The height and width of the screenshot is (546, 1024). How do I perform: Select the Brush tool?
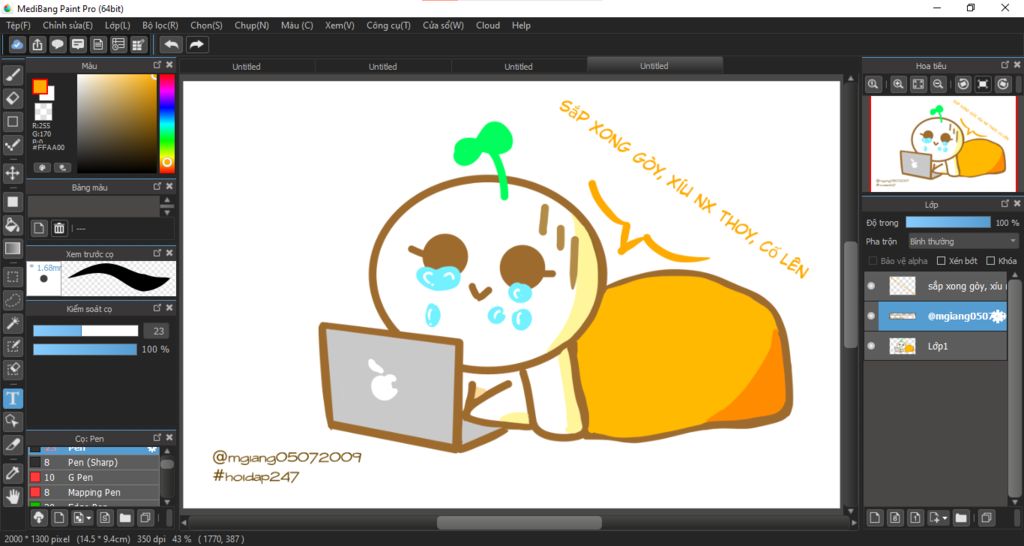[x=12, y=75]
